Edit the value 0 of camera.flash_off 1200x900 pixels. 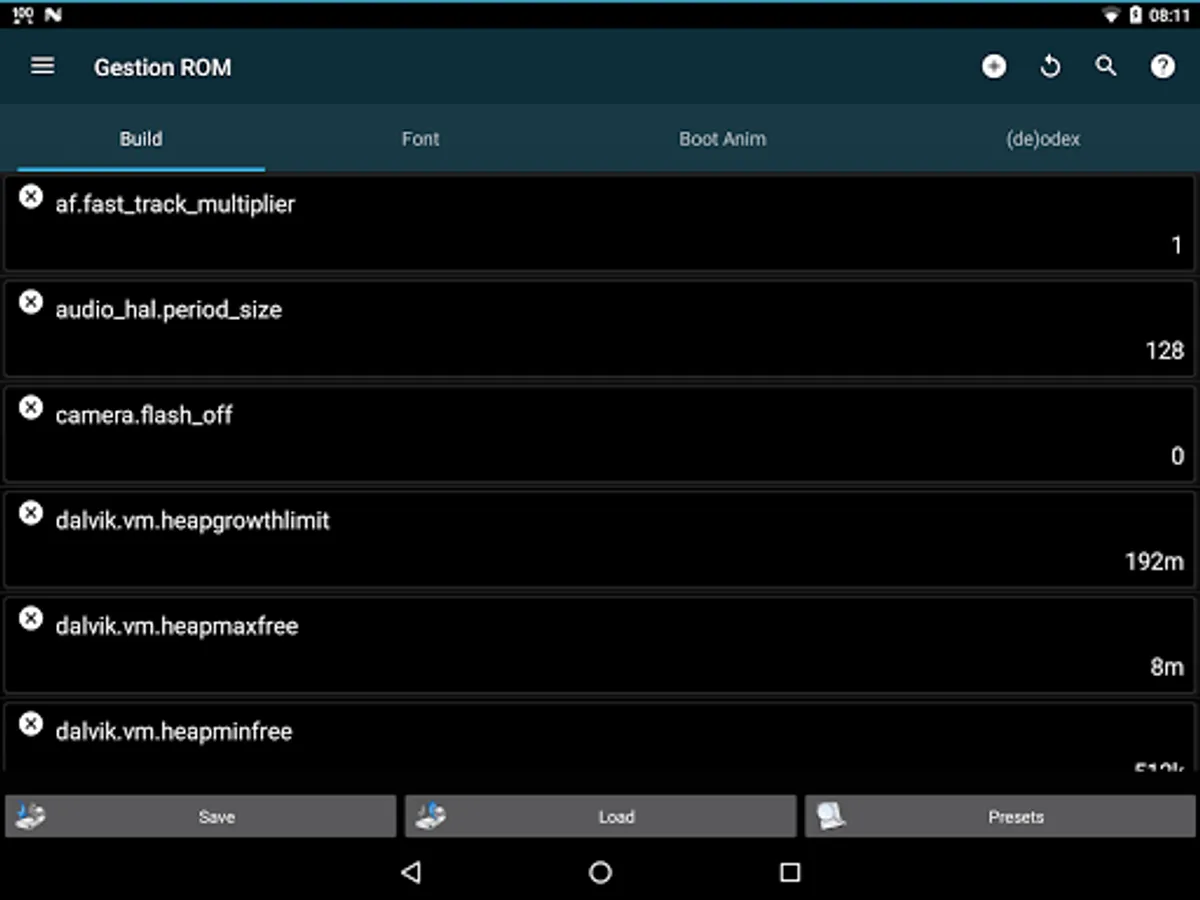pyautogui.click(x=1177, y=456)
